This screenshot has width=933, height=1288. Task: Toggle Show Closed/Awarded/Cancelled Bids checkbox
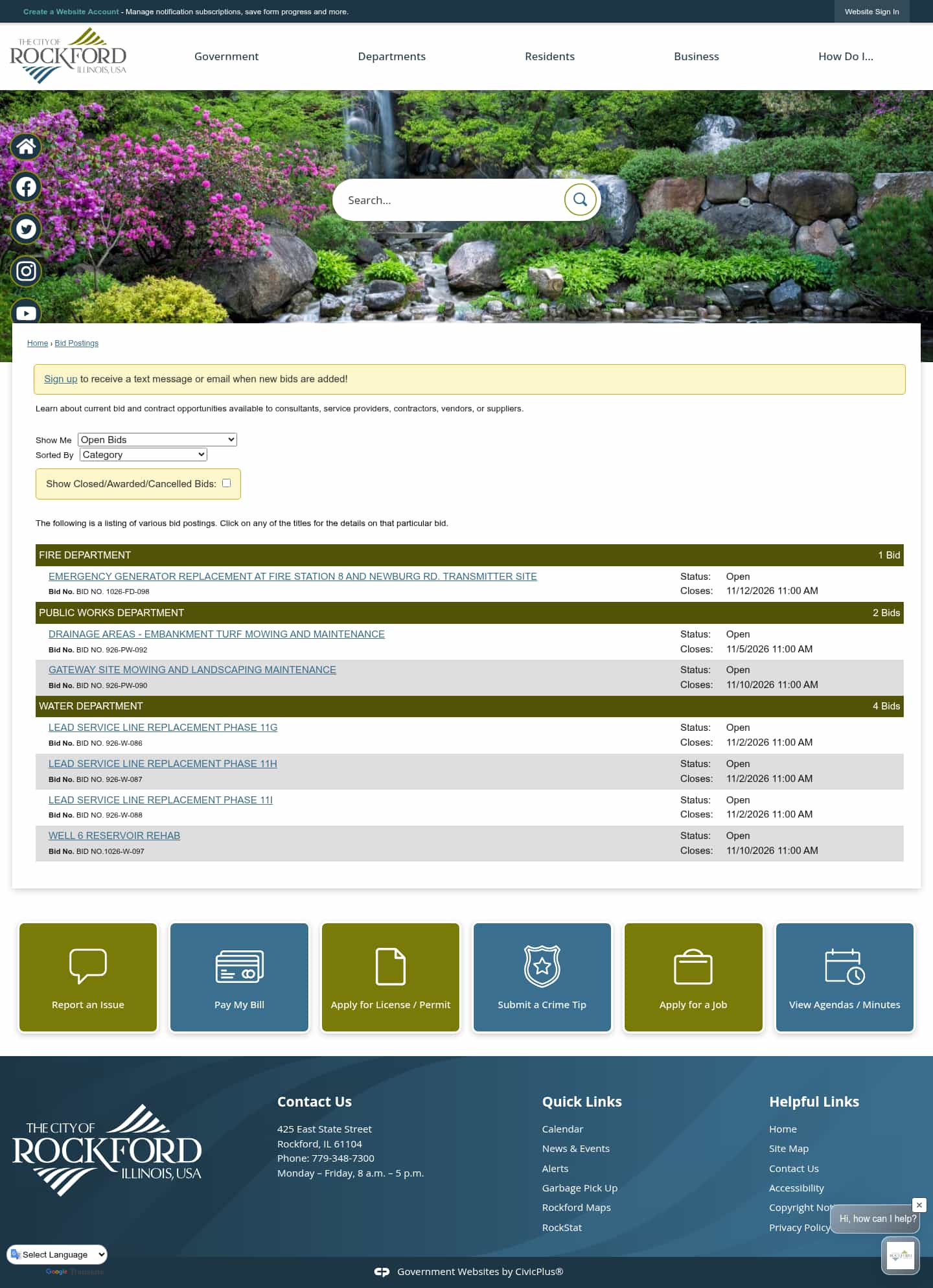tap(226, 483)
